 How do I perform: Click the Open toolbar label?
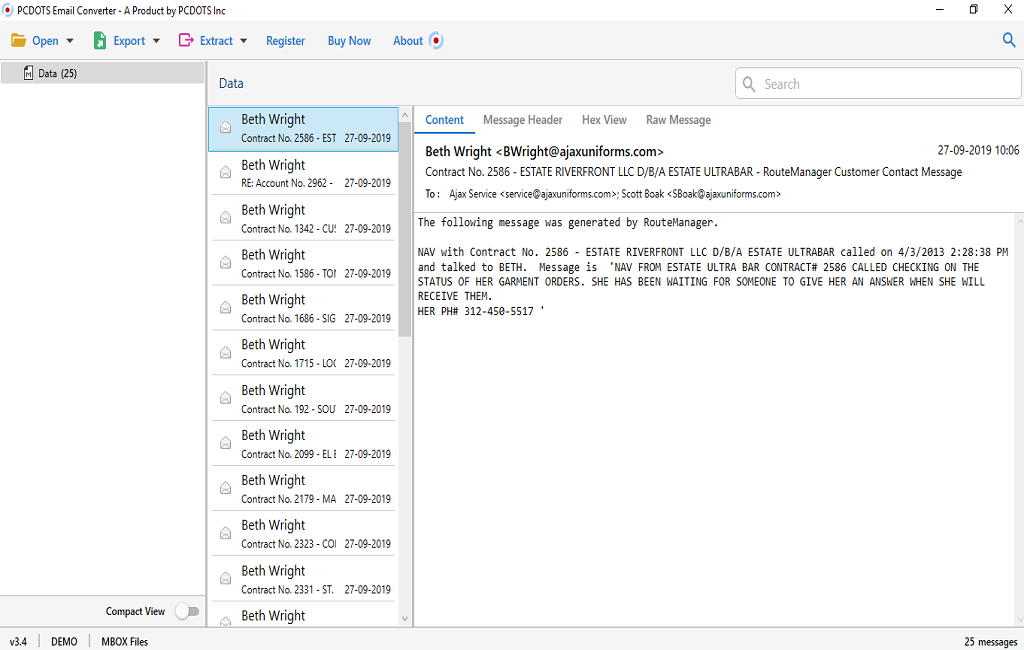pos(45,41)
